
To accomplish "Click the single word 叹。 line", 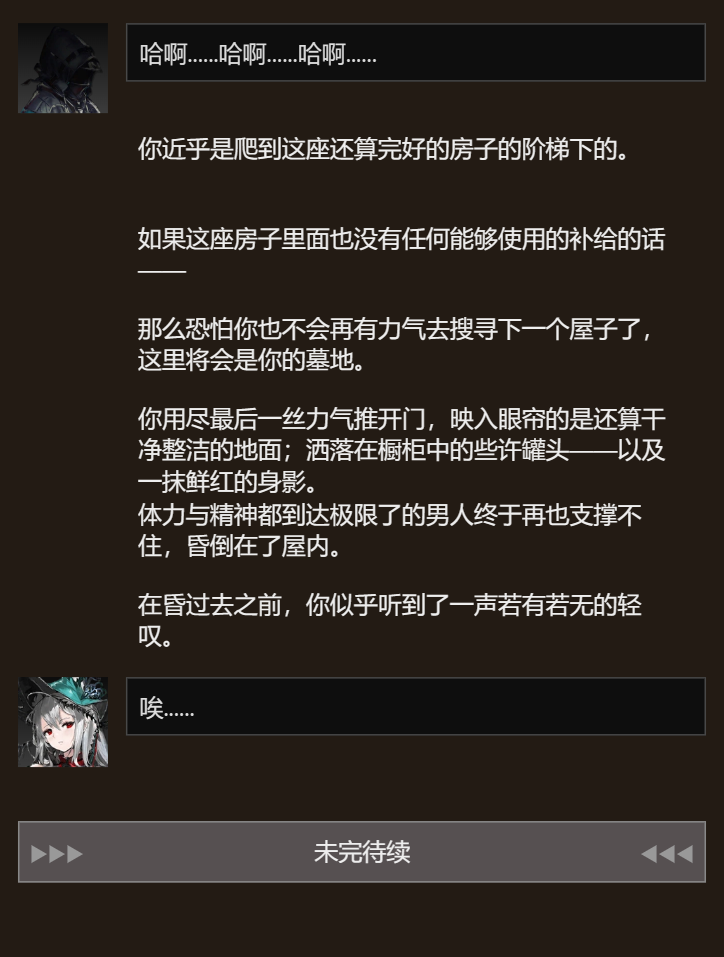I will 156,636.
